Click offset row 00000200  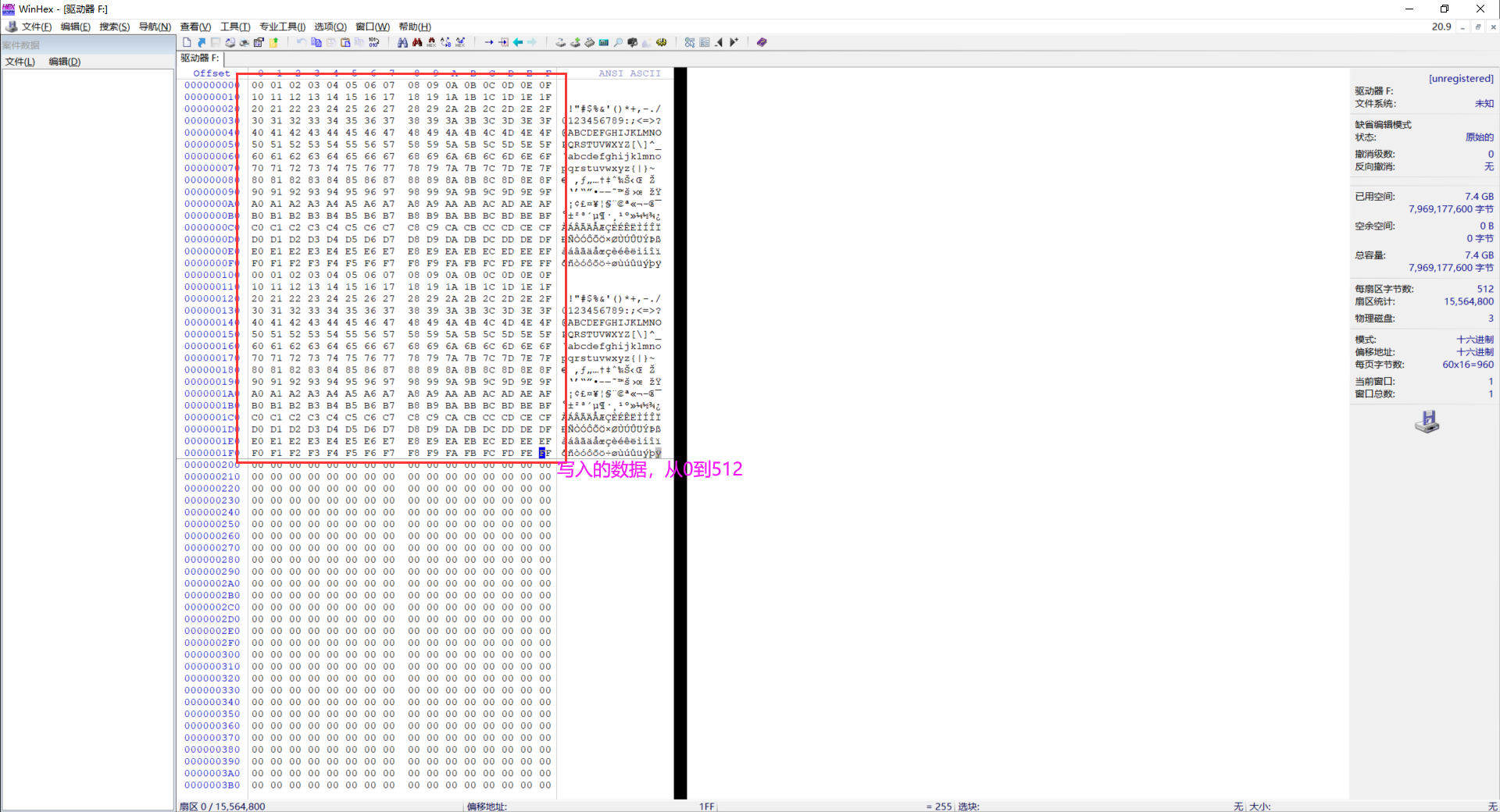212,465
